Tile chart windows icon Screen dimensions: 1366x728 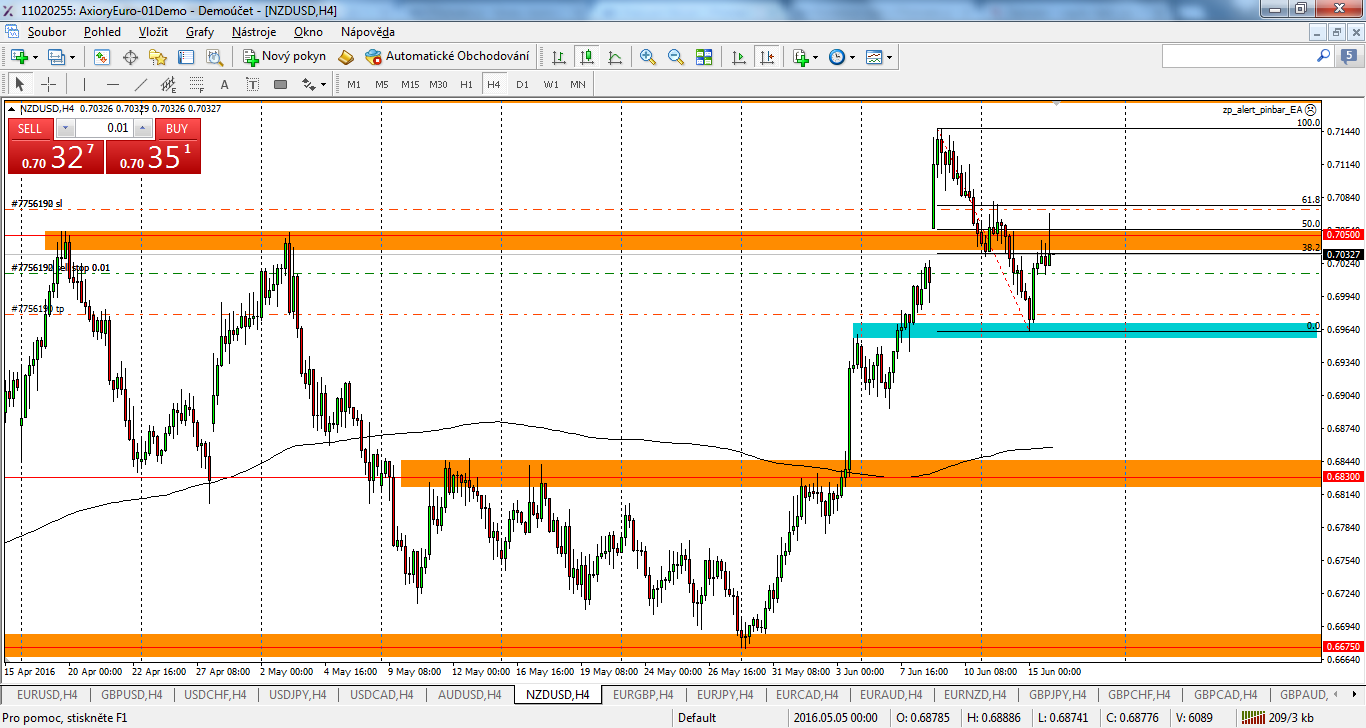704,57
